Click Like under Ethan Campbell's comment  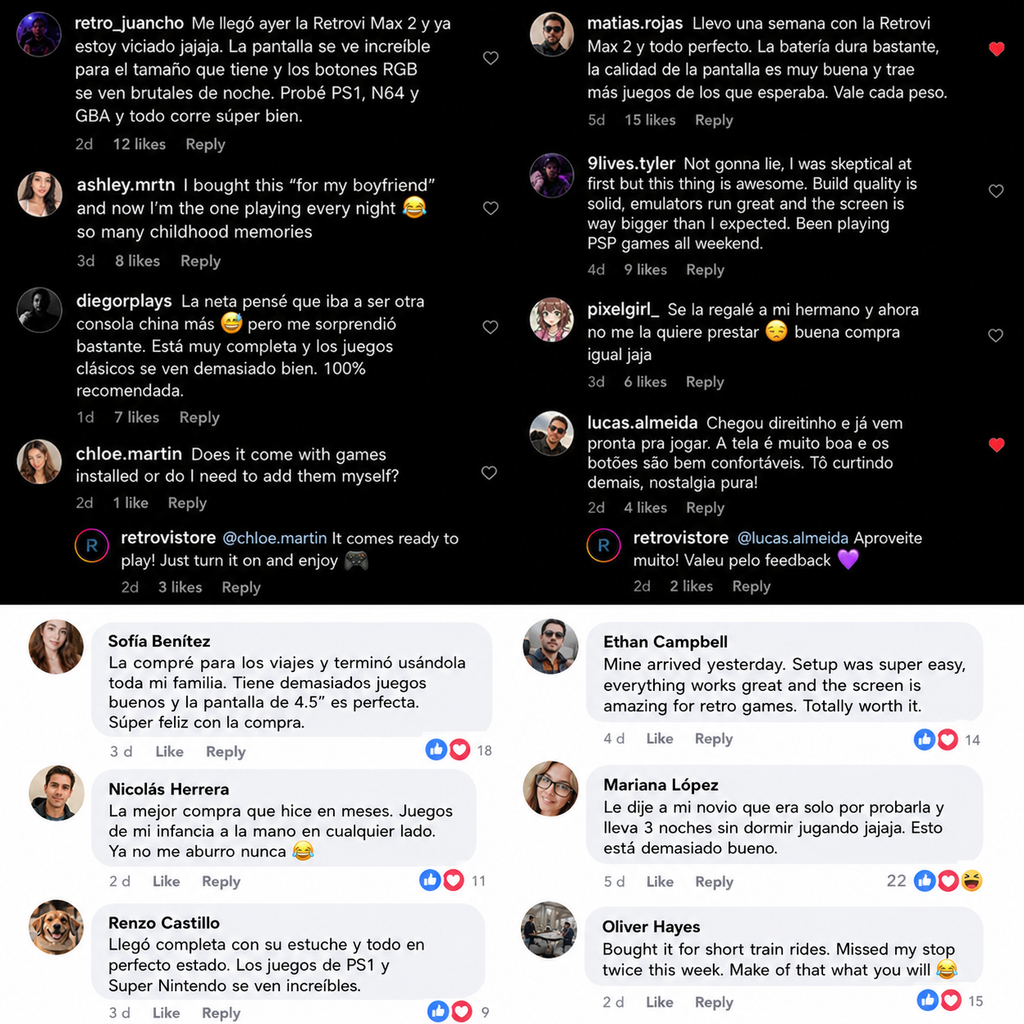(x=660, y=739)
